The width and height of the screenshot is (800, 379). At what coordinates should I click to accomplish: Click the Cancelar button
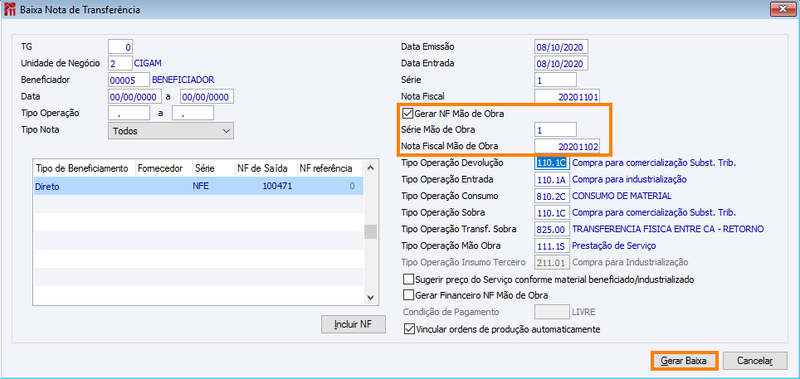point(755,361)
